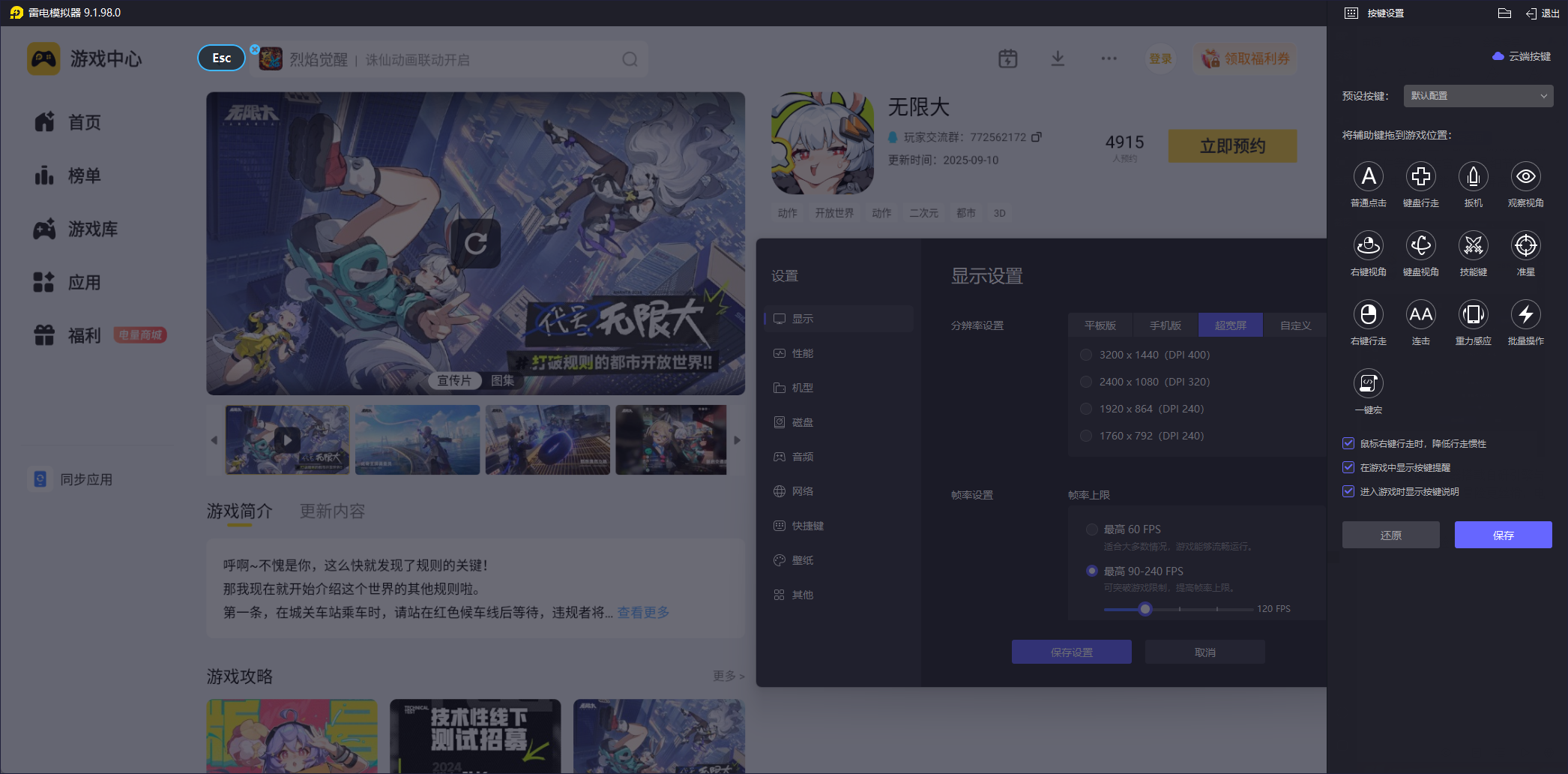The width and height of the screenshot is (1568, 774).
Task: Open 应用 apps in sidebar
Action: (67, 282)
